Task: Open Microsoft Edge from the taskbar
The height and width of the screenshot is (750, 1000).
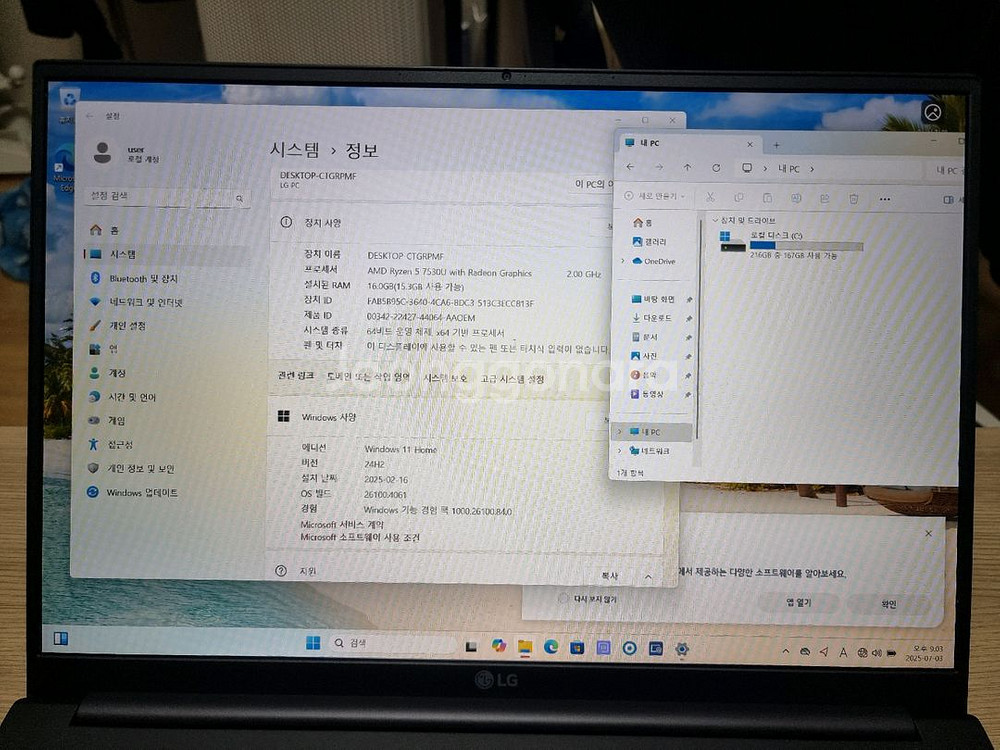Action: [550, 647]
